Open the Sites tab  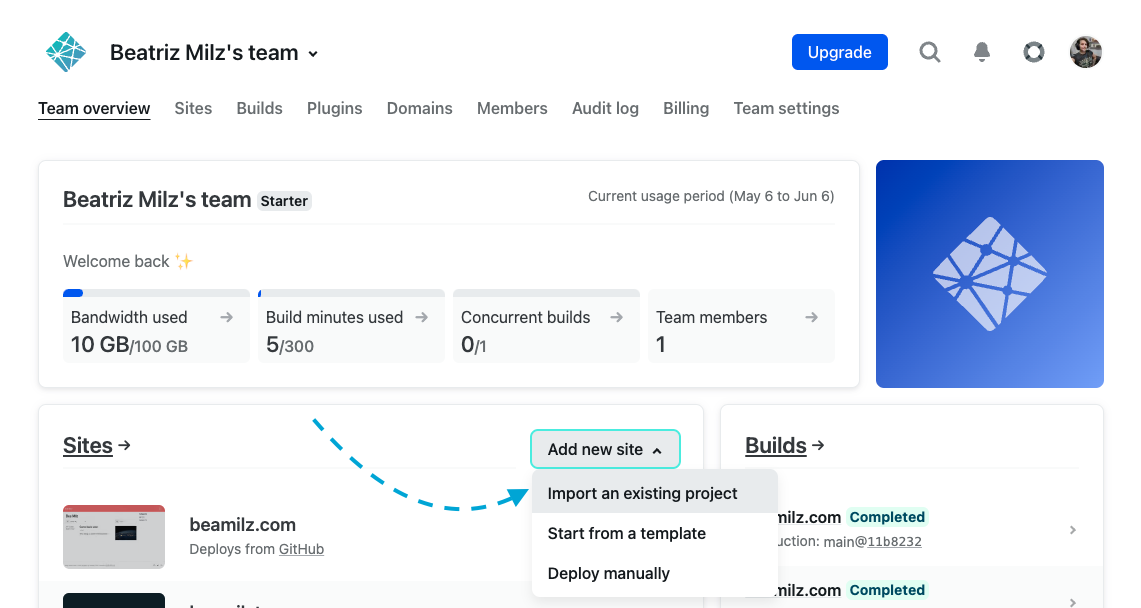pyautogui.click(x=193, y=108)
